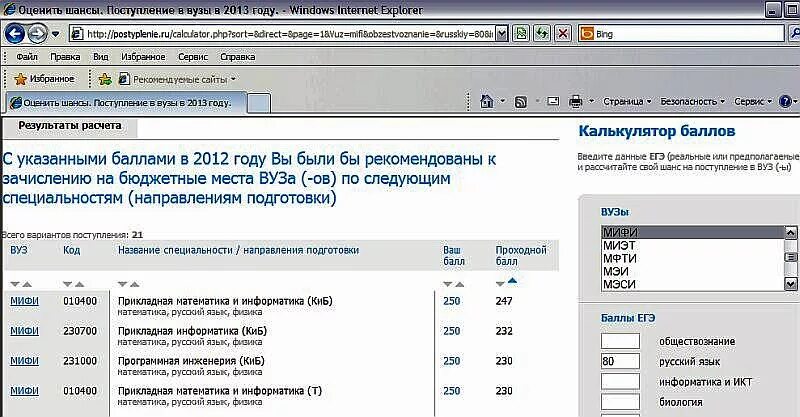Select the Оценить шансы browser tab
Viewport: 800px width, 417px height.
point(126,103)
